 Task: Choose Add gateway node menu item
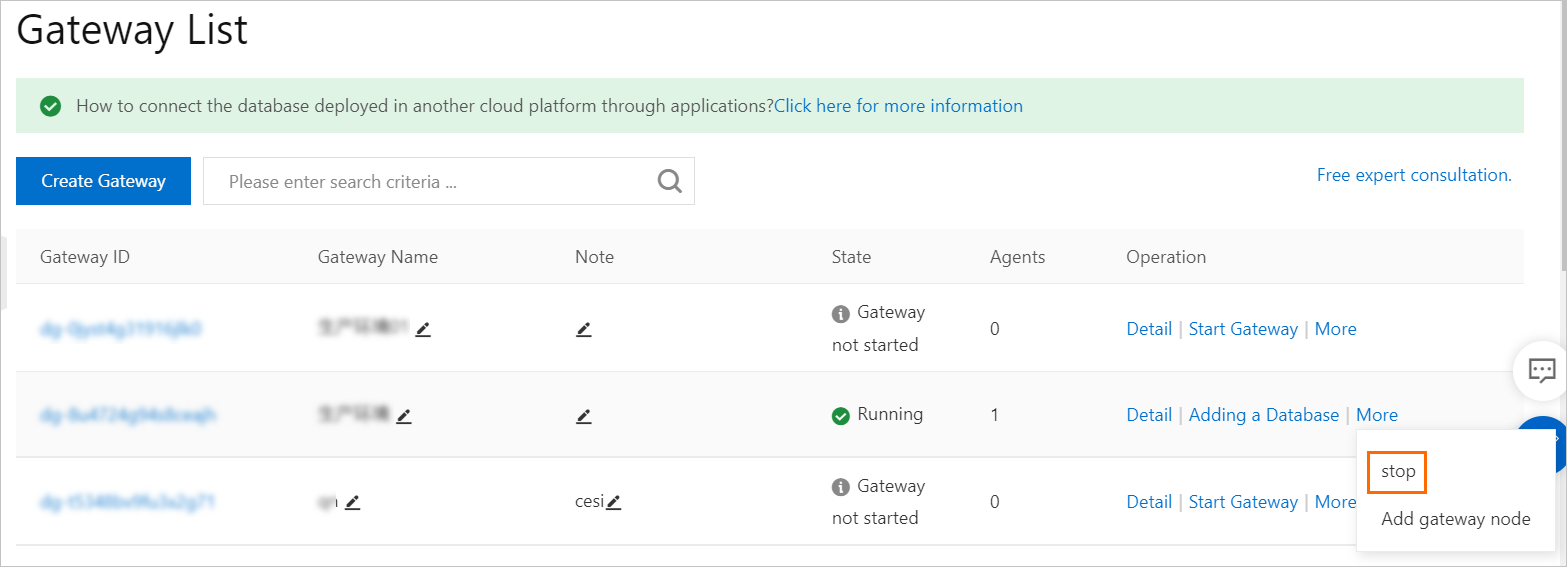click(x=1455, y=519)
